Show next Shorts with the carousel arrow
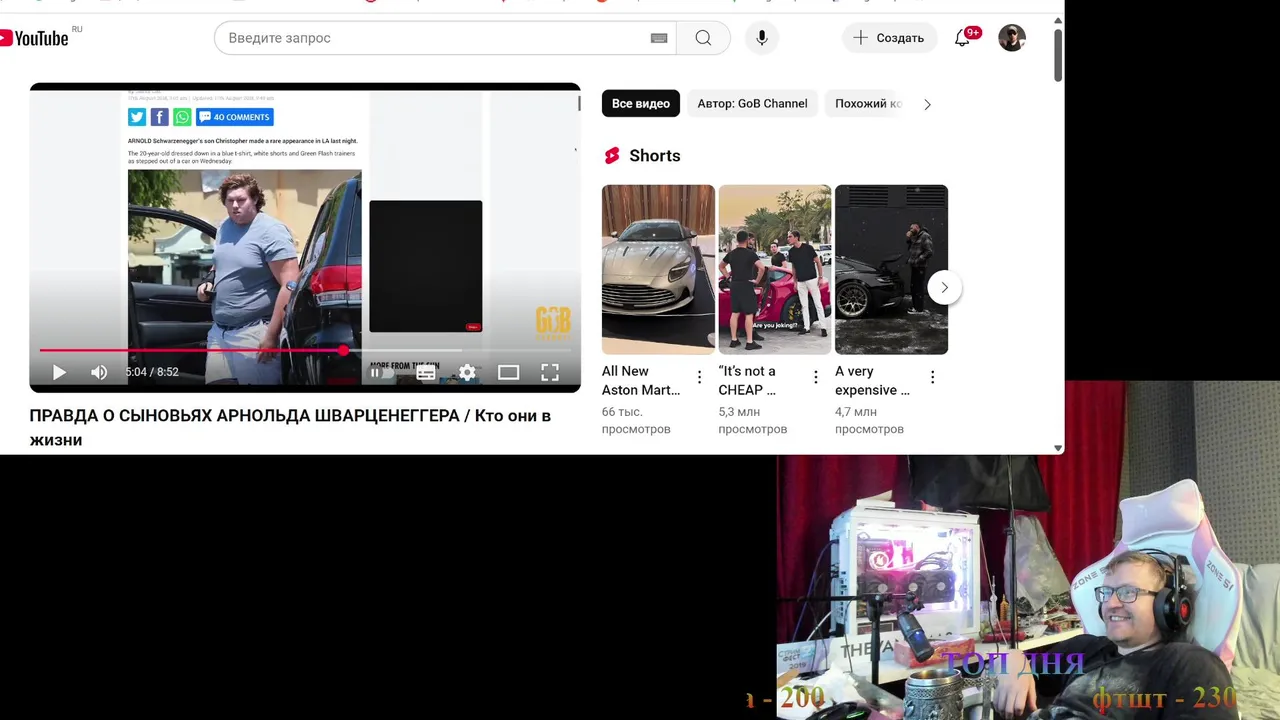Screen dimensions: 1280x720 click(x=944, y=288)
